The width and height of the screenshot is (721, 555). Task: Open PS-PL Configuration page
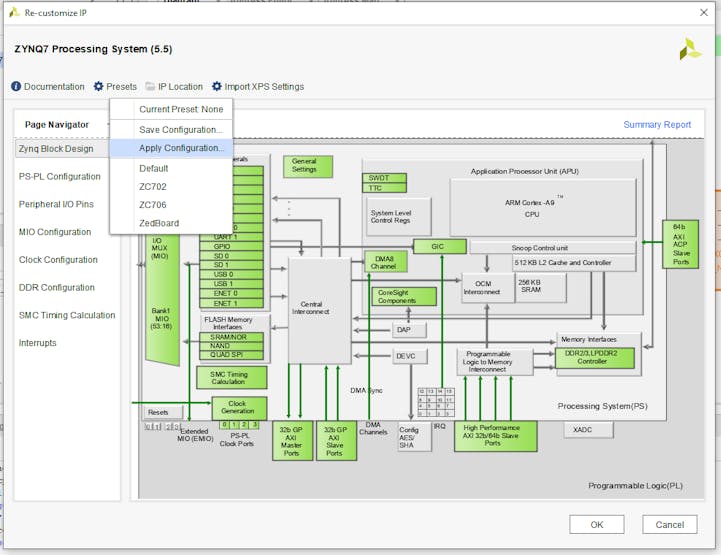(59, 177)
